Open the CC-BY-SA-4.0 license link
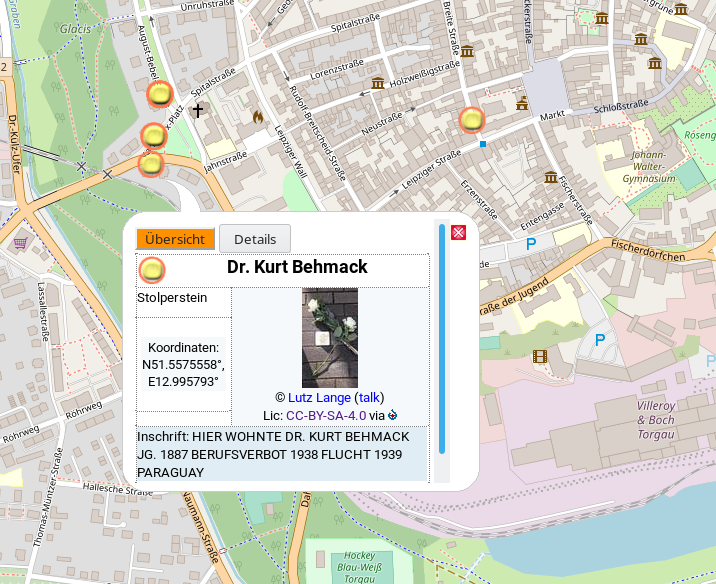 (325, 415)
